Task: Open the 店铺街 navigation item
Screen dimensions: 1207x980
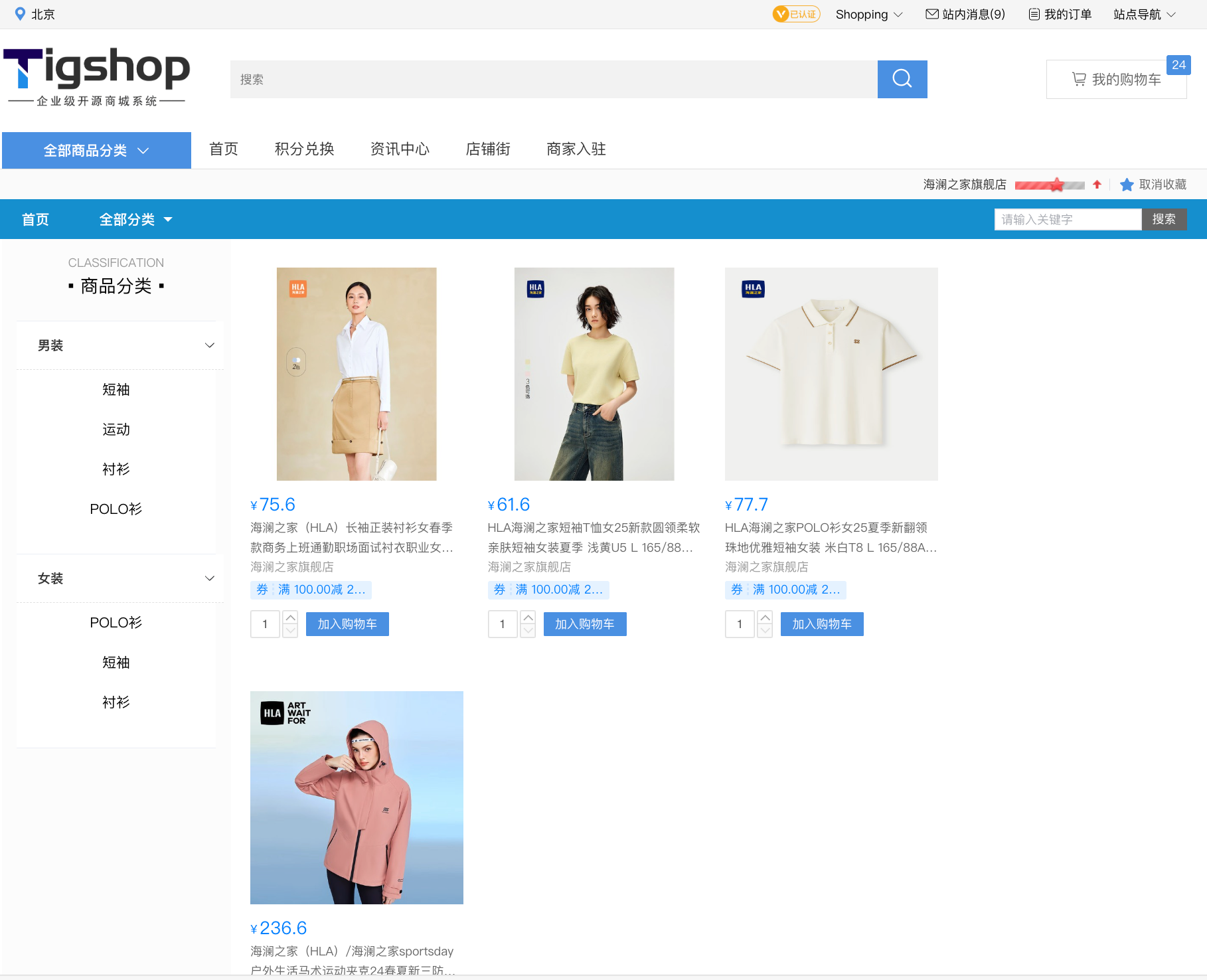Action: [487, 149]
